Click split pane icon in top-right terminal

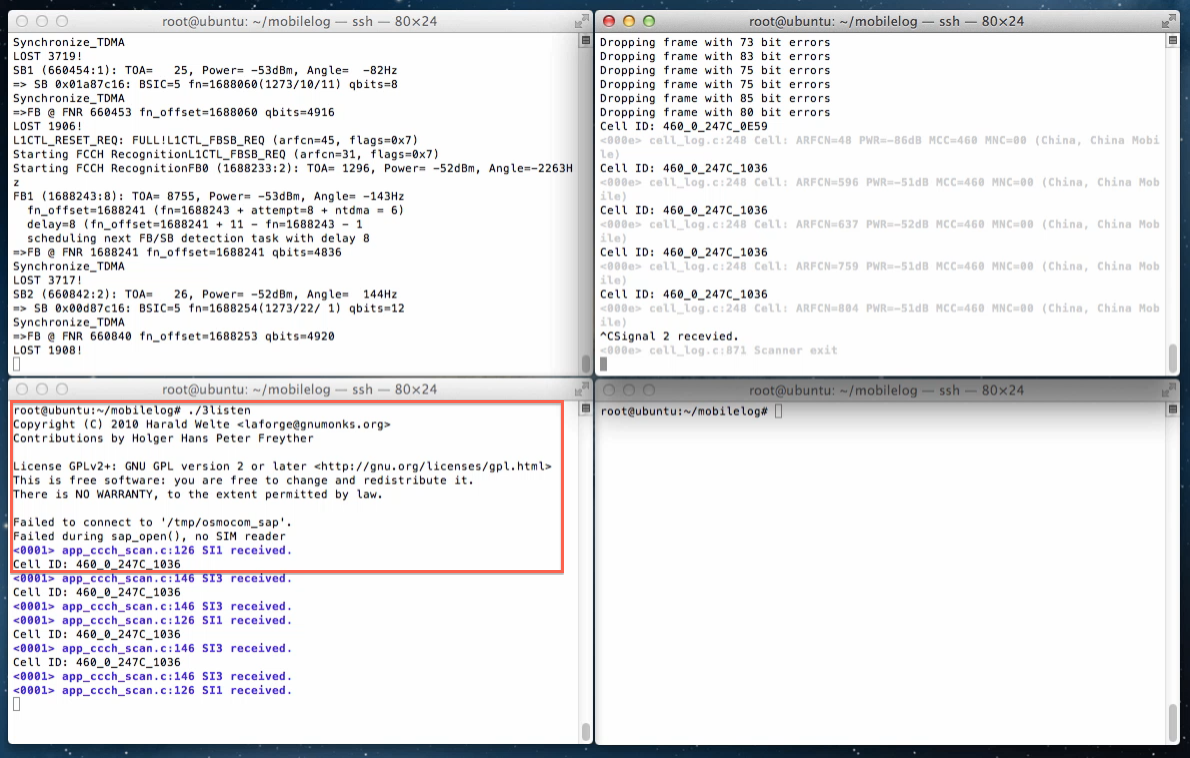tap(1172, 41)
